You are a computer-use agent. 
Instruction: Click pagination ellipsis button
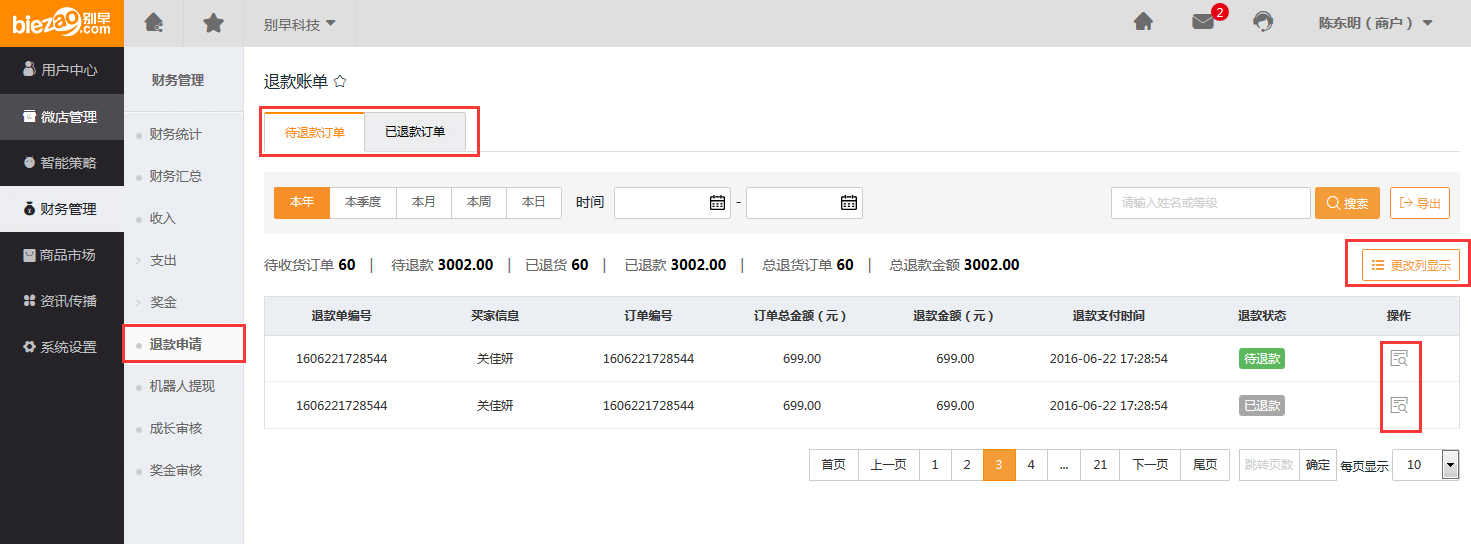point(1064,465)
